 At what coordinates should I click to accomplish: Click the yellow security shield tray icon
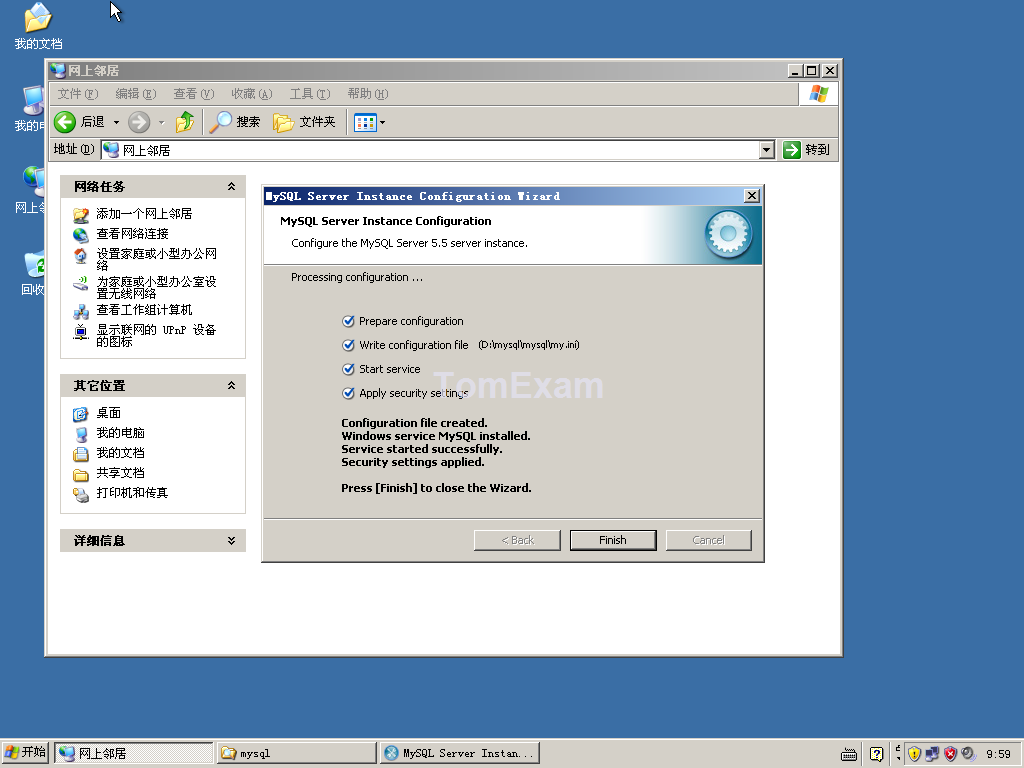click(x=914, y=754)
